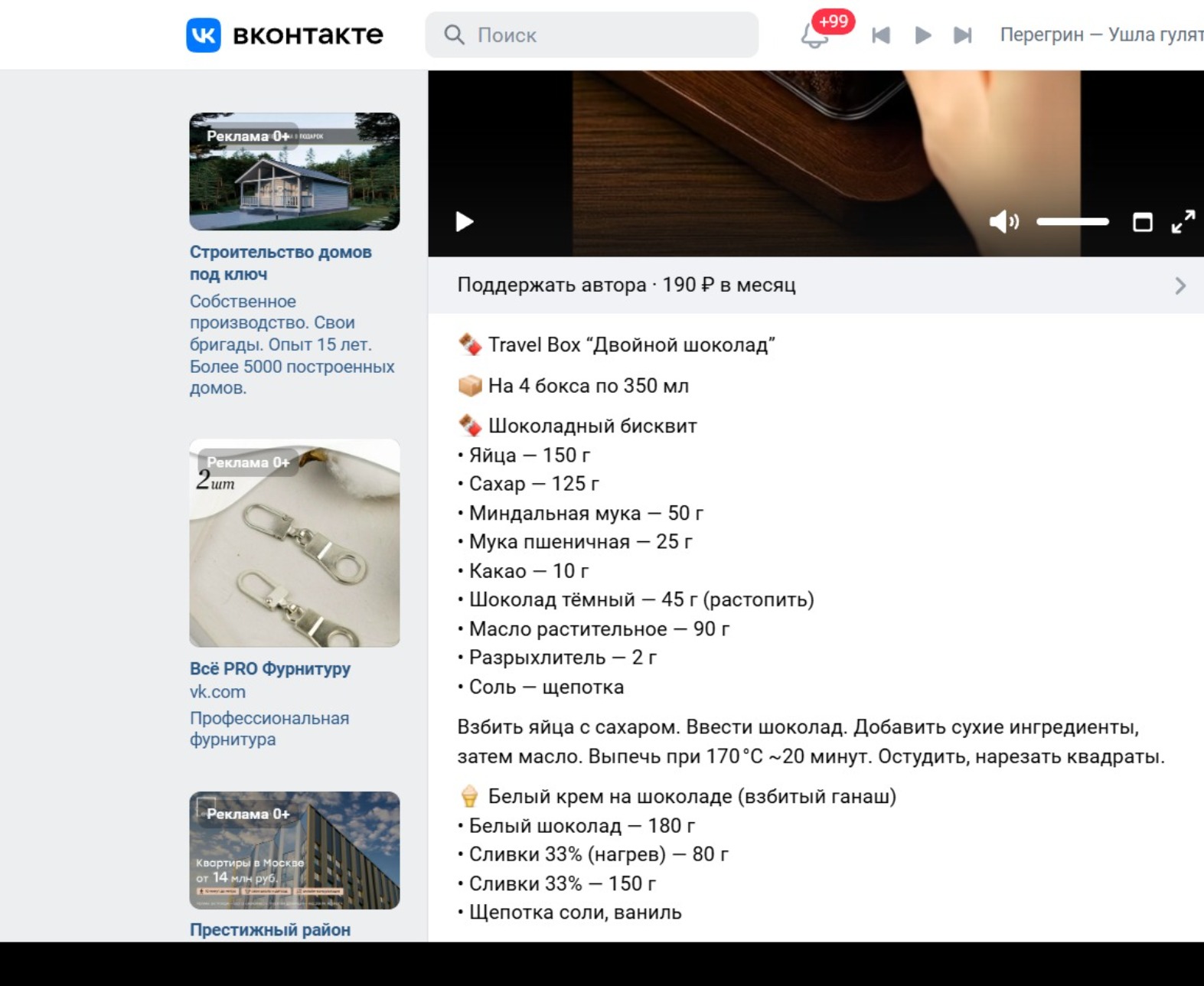Expand the support author chevron
Screen dimensions: 1204x986
(x=1180, y=286)
